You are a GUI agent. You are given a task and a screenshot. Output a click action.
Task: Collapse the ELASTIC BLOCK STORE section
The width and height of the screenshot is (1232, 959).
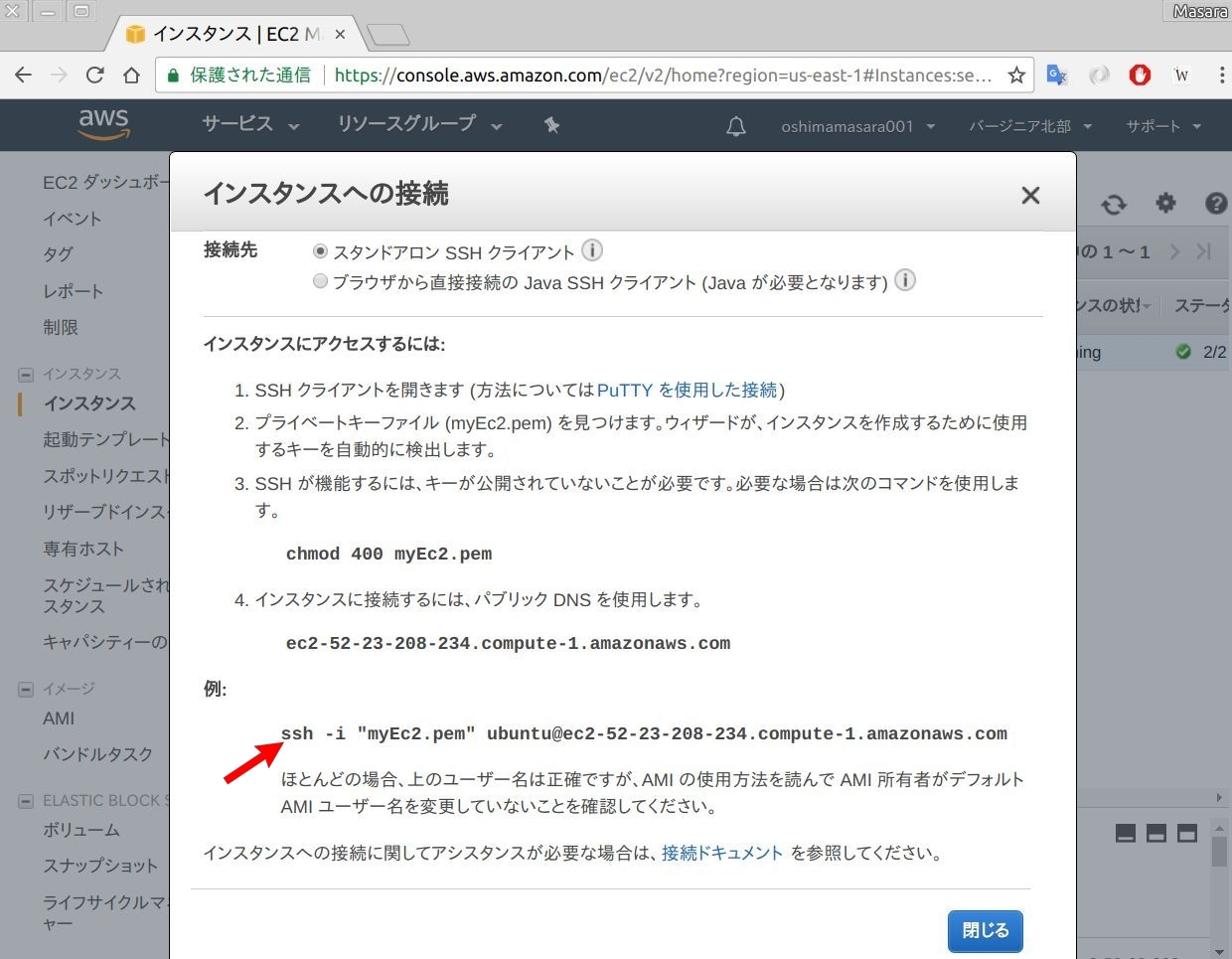(26, 801)
